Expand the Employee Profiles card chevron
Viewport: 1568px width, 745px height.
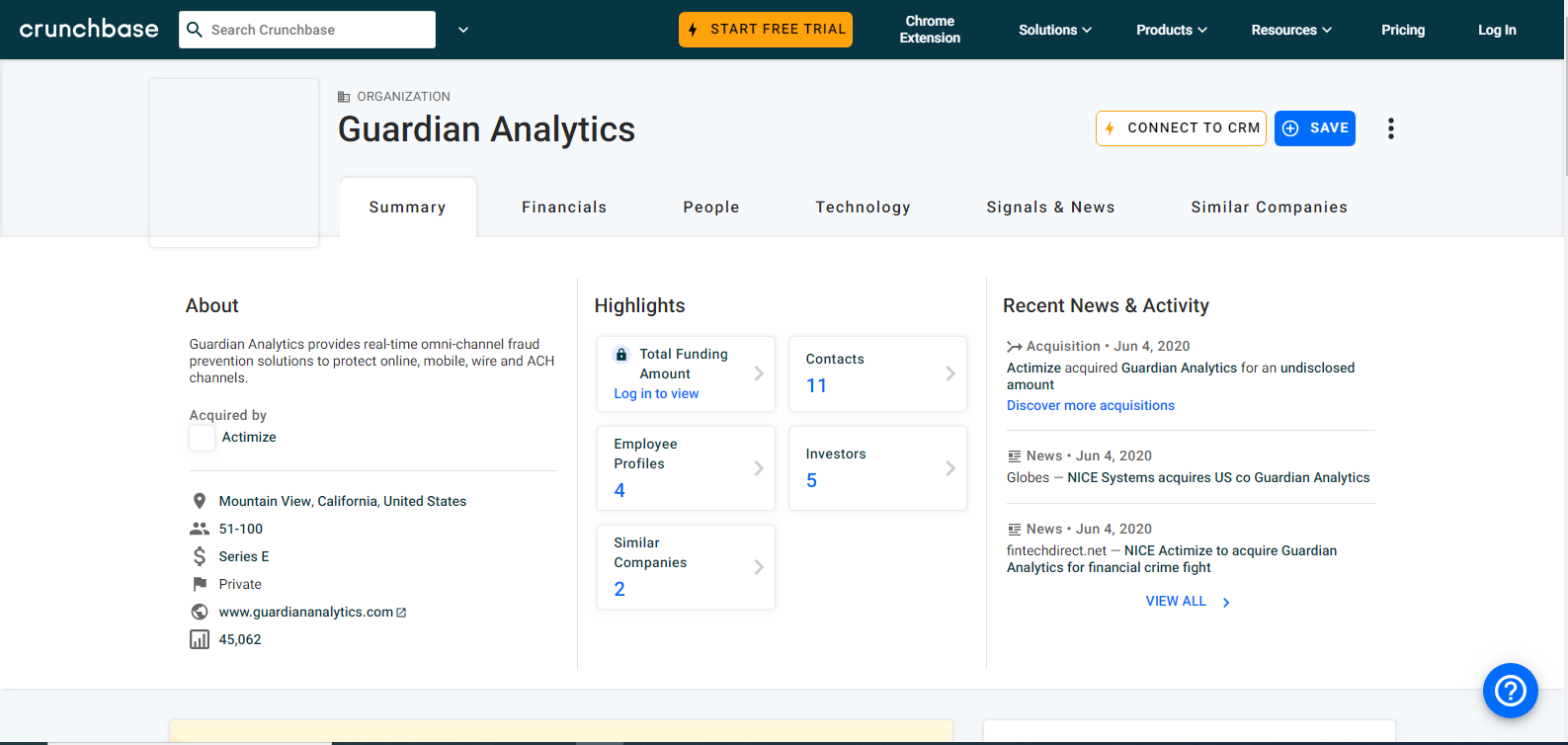[759, 468]
